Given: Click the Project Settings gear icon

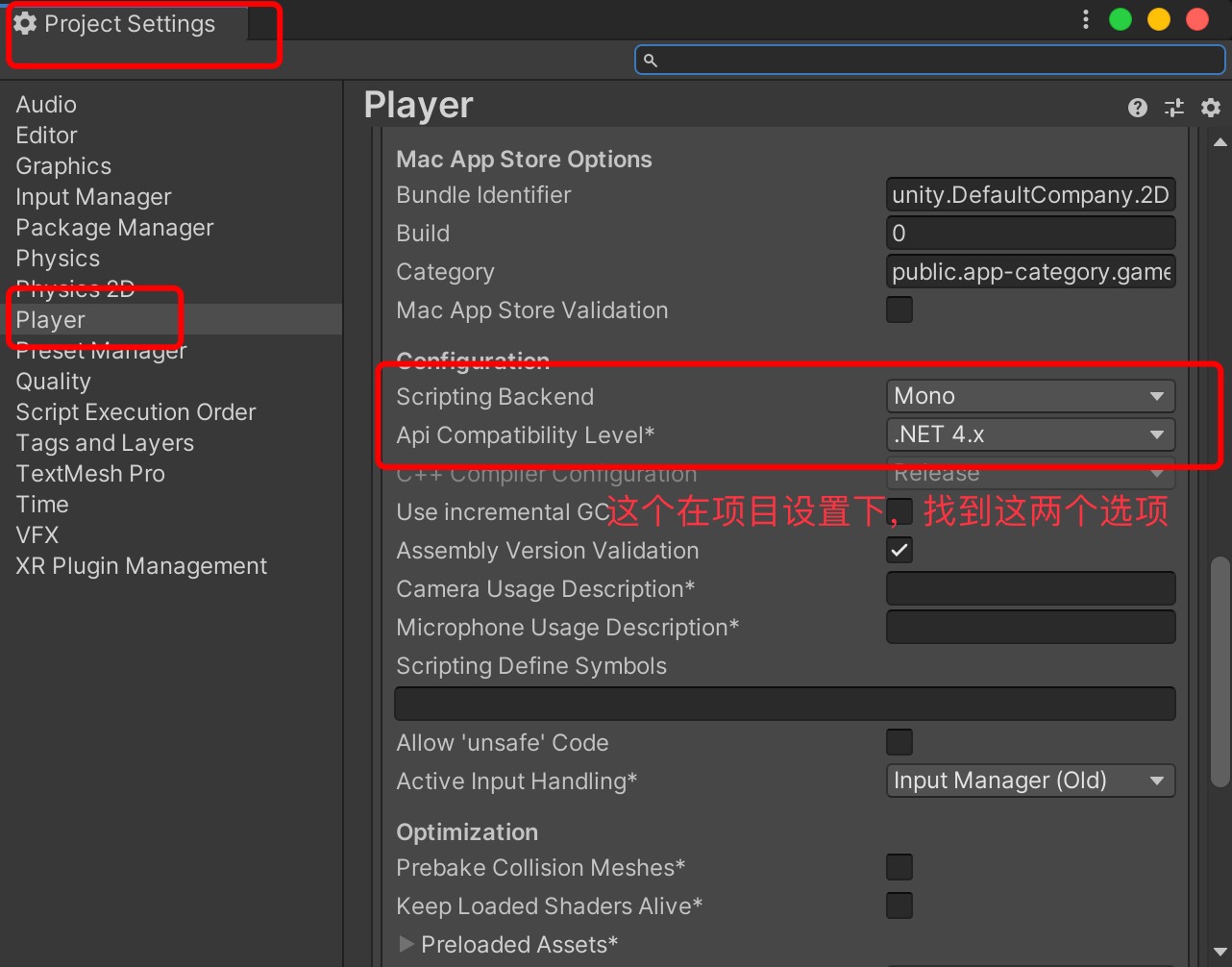Looking at the screenshot, I should (24, 23).
